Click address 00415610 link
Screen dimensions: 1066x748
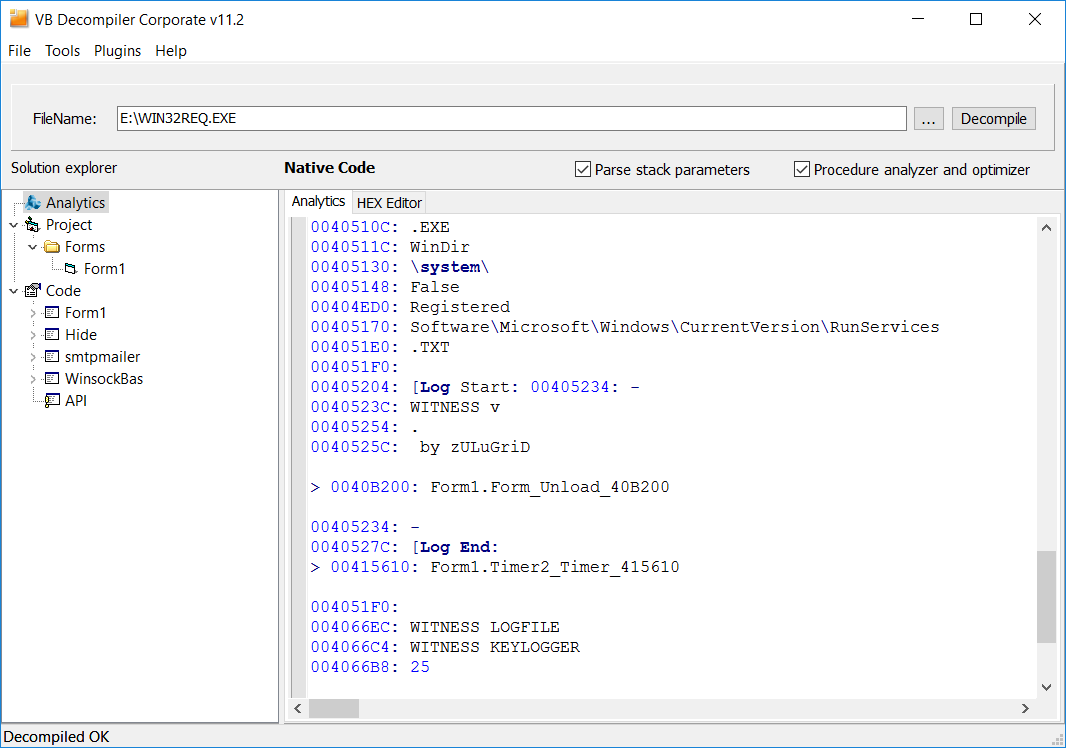[371, 567]
